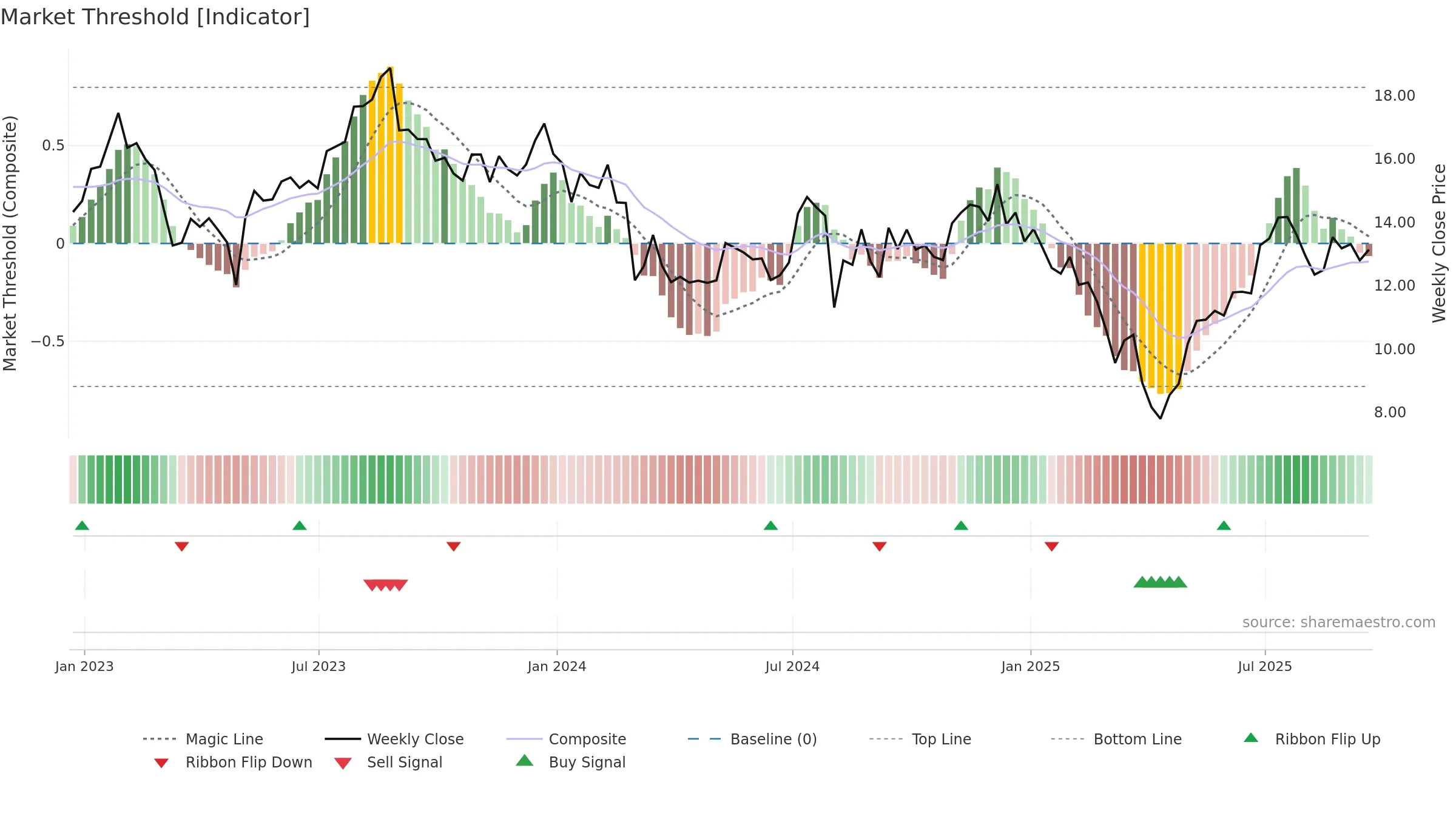This screenshot has height=819, width=1456.
Task: Click the Jan 2023 x-axis label
Action: coord(84,666)
